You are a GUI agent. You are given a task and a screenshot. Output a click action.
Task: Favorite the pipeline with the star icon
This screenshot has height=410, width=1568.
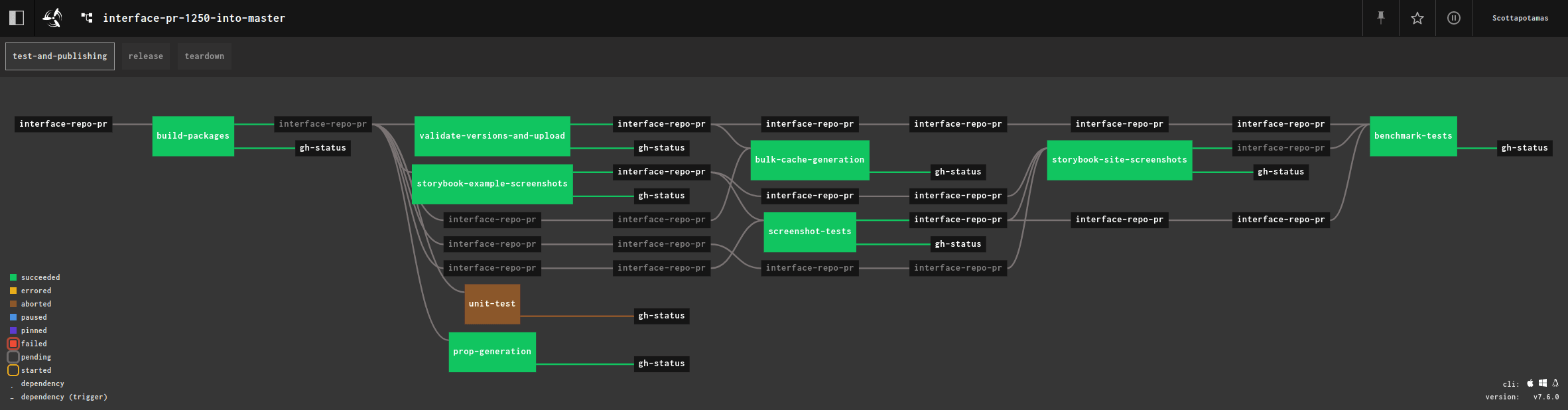tap(1417, 18)
